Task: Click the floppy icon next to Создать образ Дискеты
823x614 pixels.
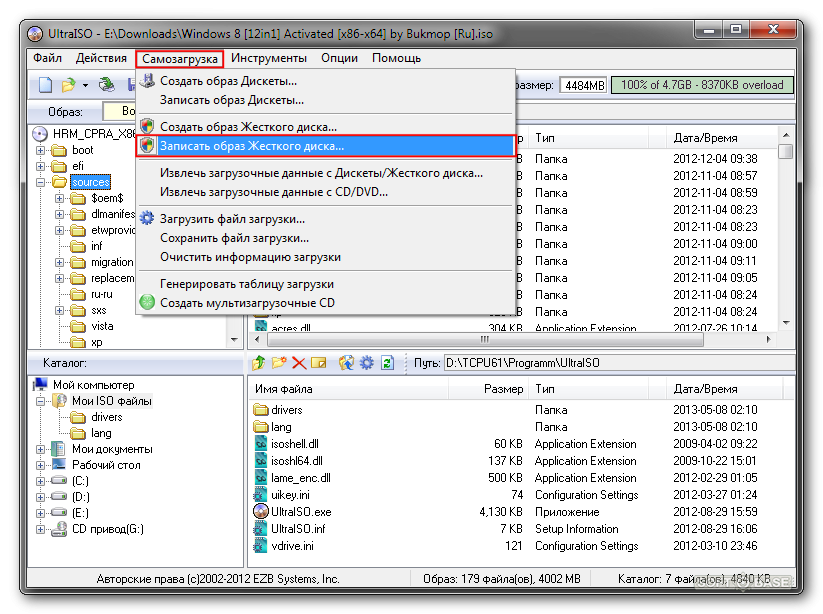Action: click(x=147, y=81)
